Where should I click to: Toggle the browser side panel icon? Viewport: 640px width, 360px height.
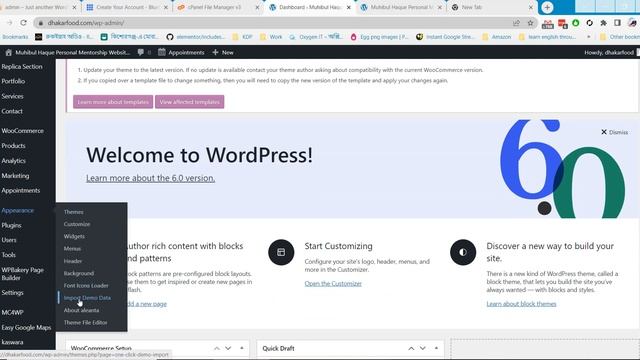point(617,23)
